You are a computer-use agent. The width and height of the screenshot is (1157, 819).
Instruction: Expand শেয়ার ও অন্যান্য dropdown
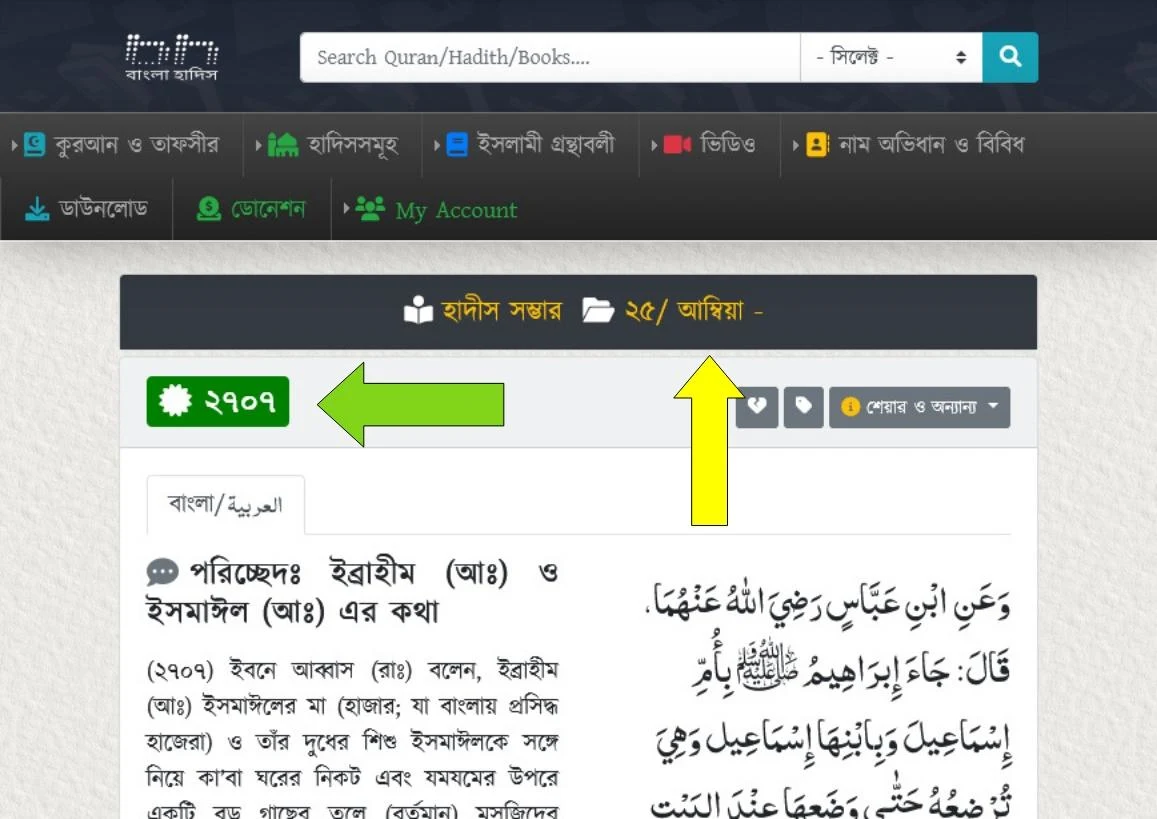(x=919, y=407)
